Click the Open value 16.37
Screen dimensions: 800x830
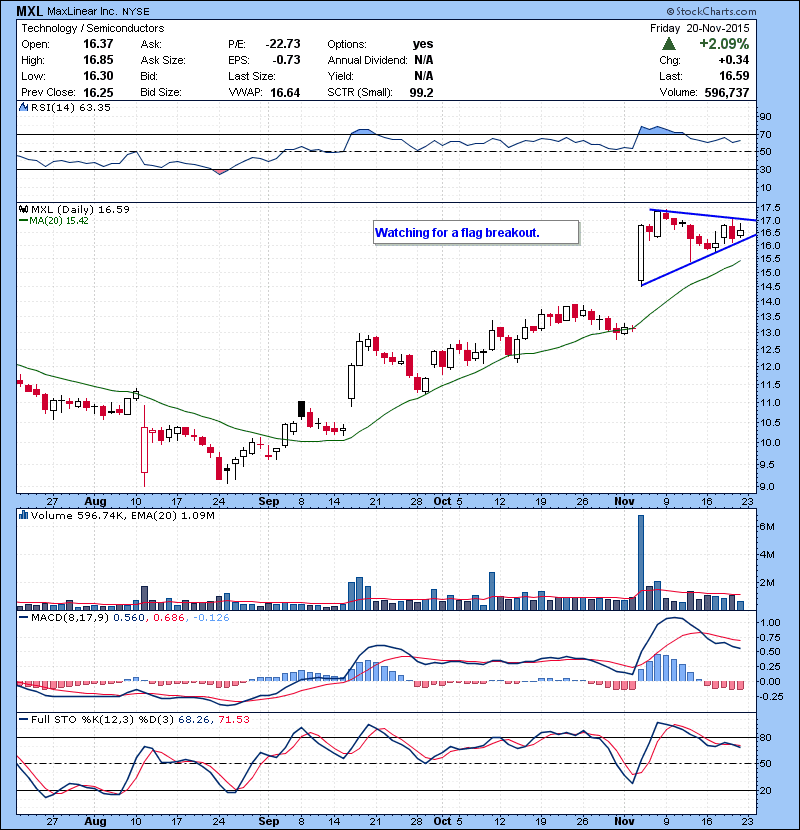(98, 44)
